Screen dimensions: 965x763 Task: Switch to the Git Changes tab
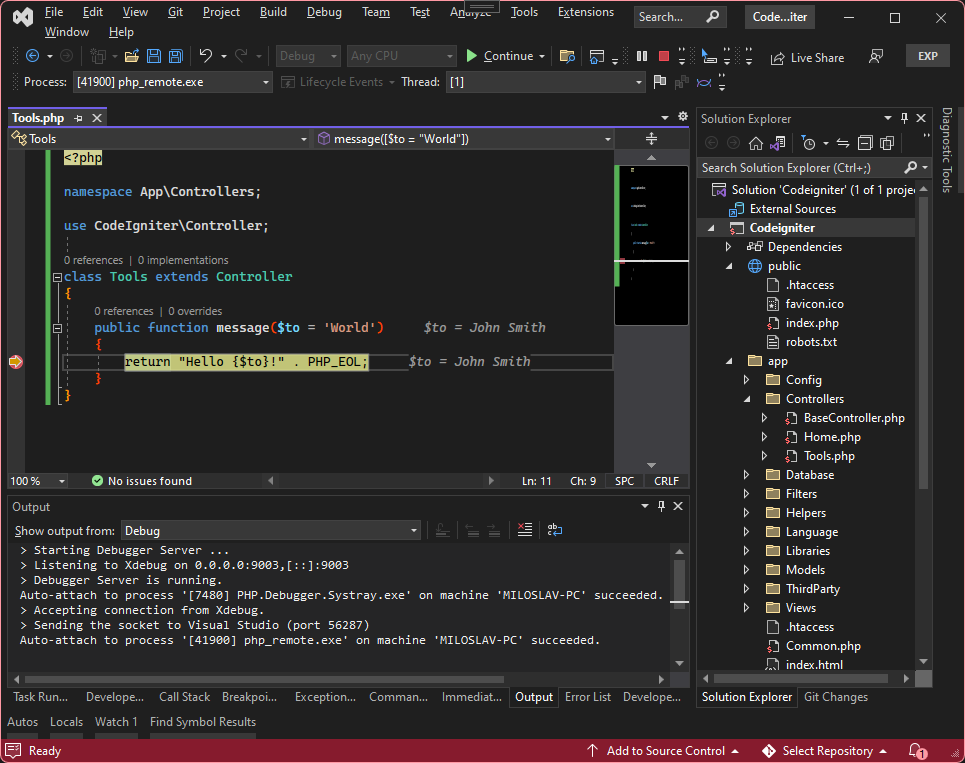point(835,697)
